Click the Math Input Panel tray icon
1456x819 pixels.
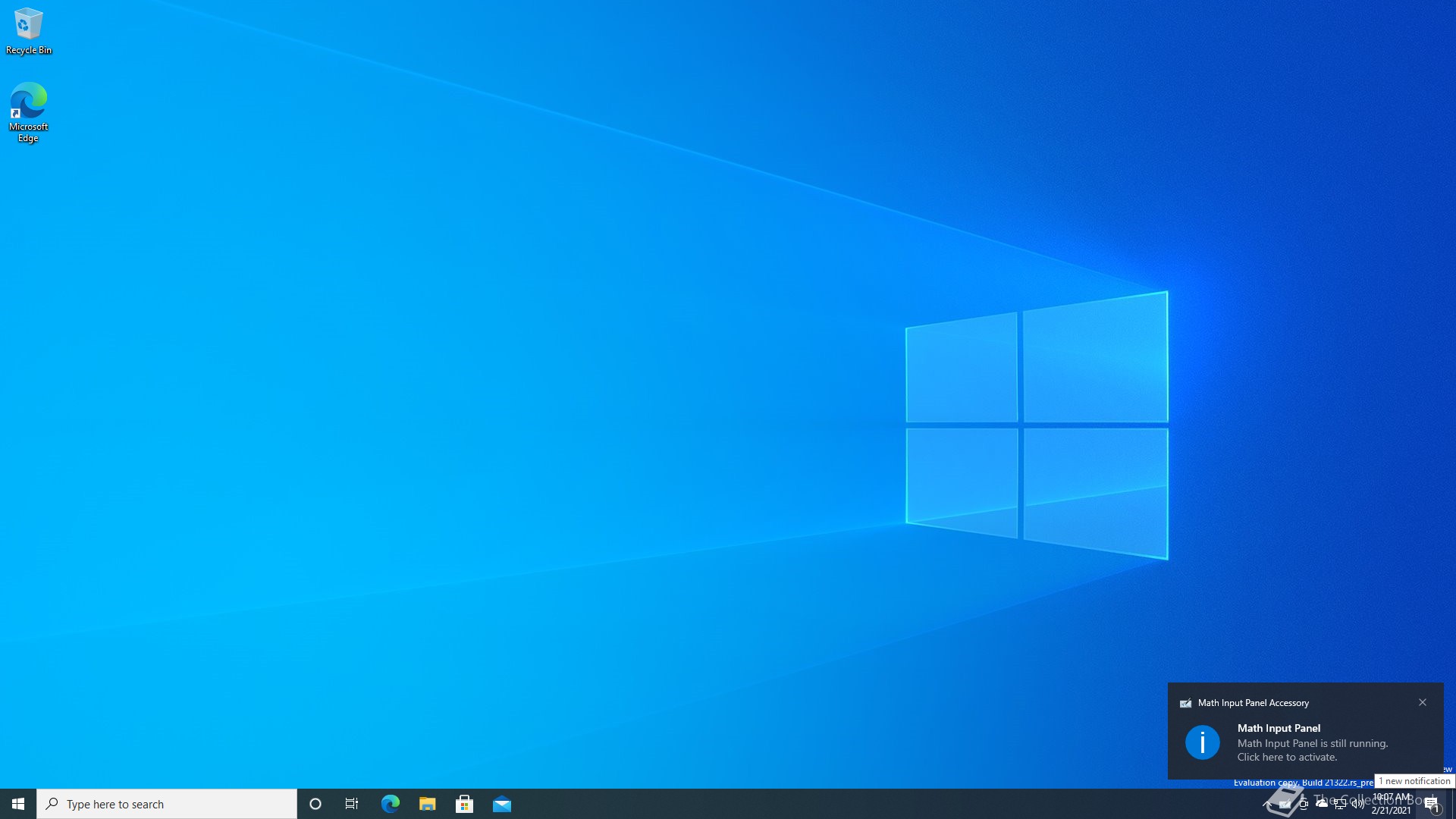click(x=1285, y=804)
